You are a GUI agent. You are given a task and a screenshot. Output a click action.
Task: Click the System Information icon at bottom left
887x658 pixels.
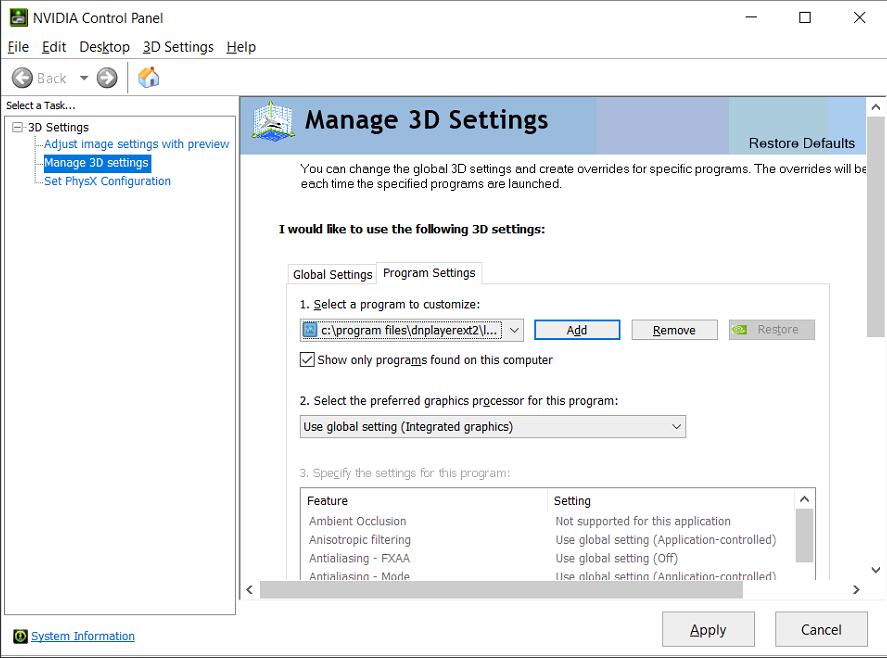[20, 636]
